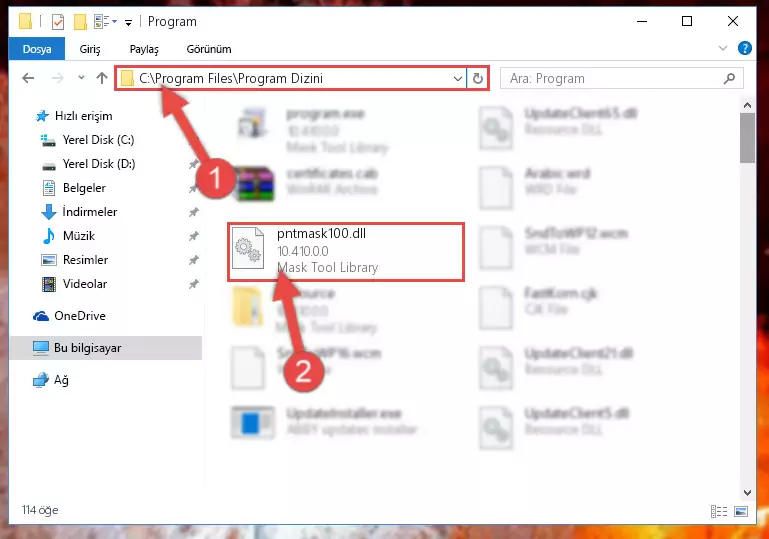769x539 pixels.
Task: Click the Properties checkmark icon in title bar
Action: (x=58, y=22)
